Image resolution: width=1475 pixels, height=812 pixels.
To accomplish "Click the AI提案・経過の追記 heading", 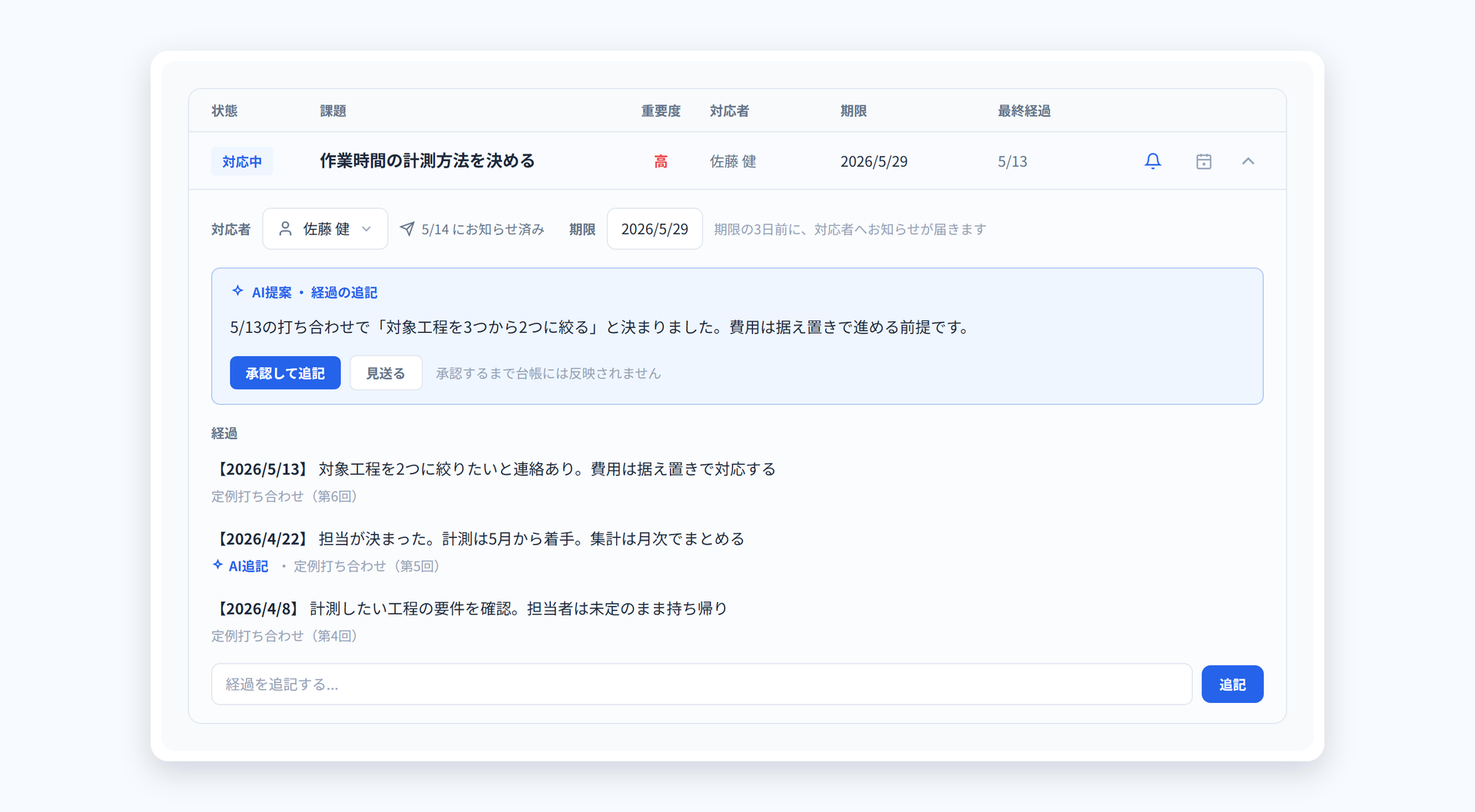I will click(x=314, y=292).
